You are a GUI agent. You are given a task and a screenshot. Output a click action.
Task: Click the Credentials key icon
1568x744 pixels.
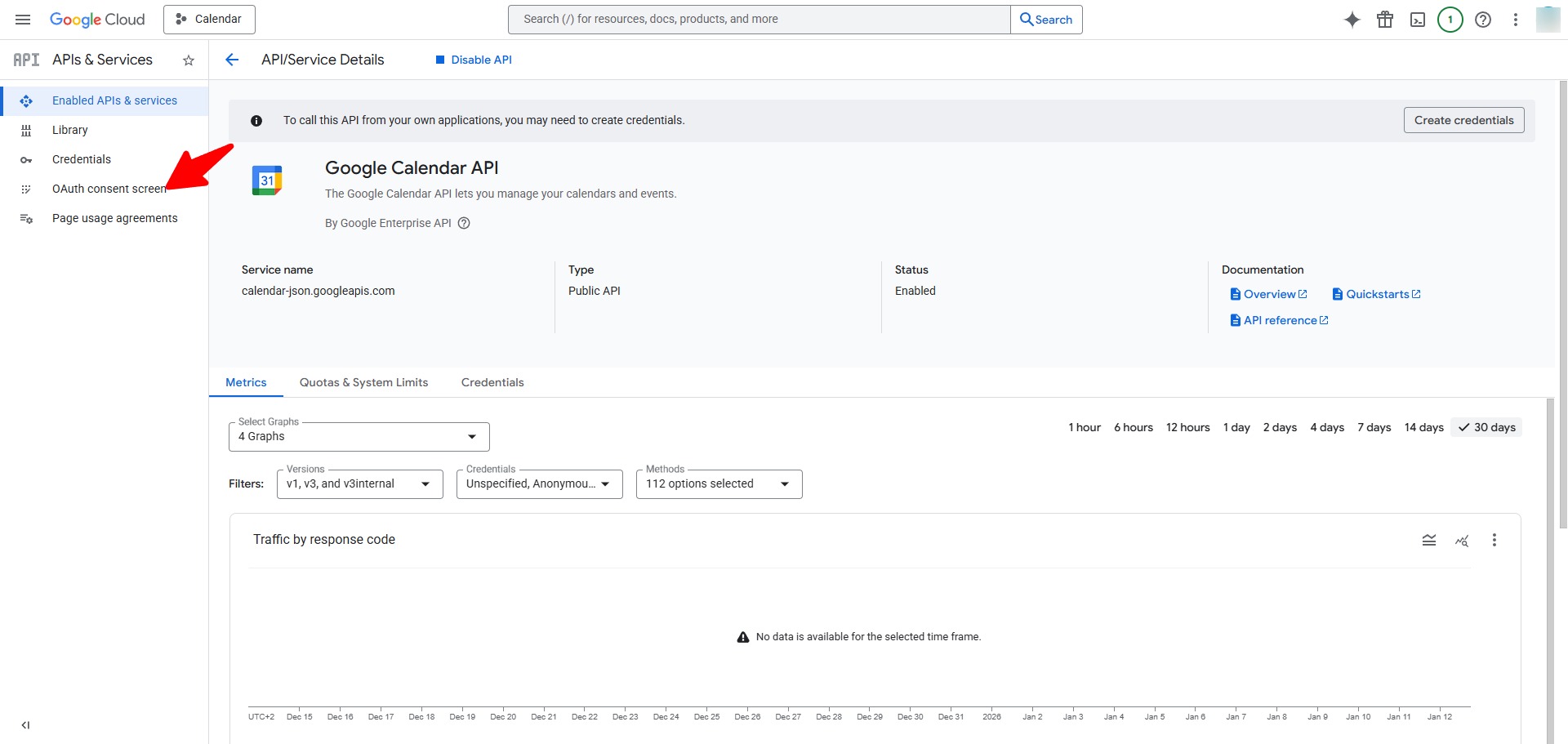[26, 160]
